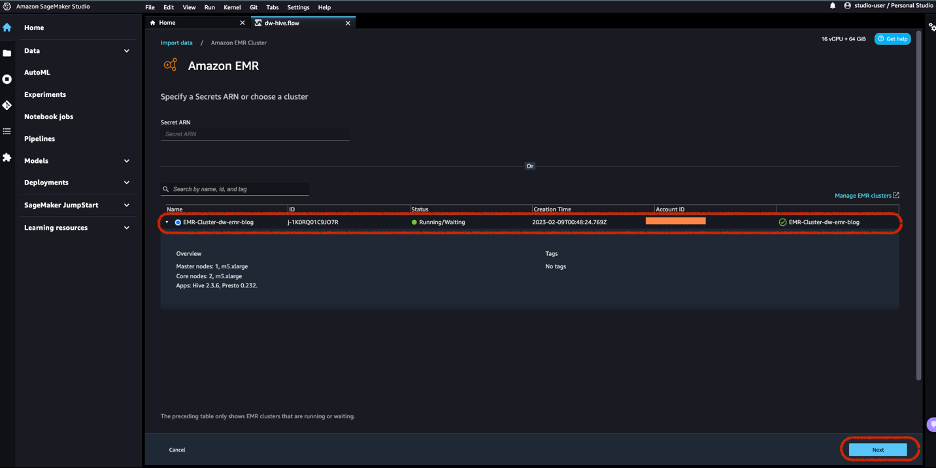Click the Running/Waiting status cell
This screenshot has width=936, height=468.
tap(438, 222)
